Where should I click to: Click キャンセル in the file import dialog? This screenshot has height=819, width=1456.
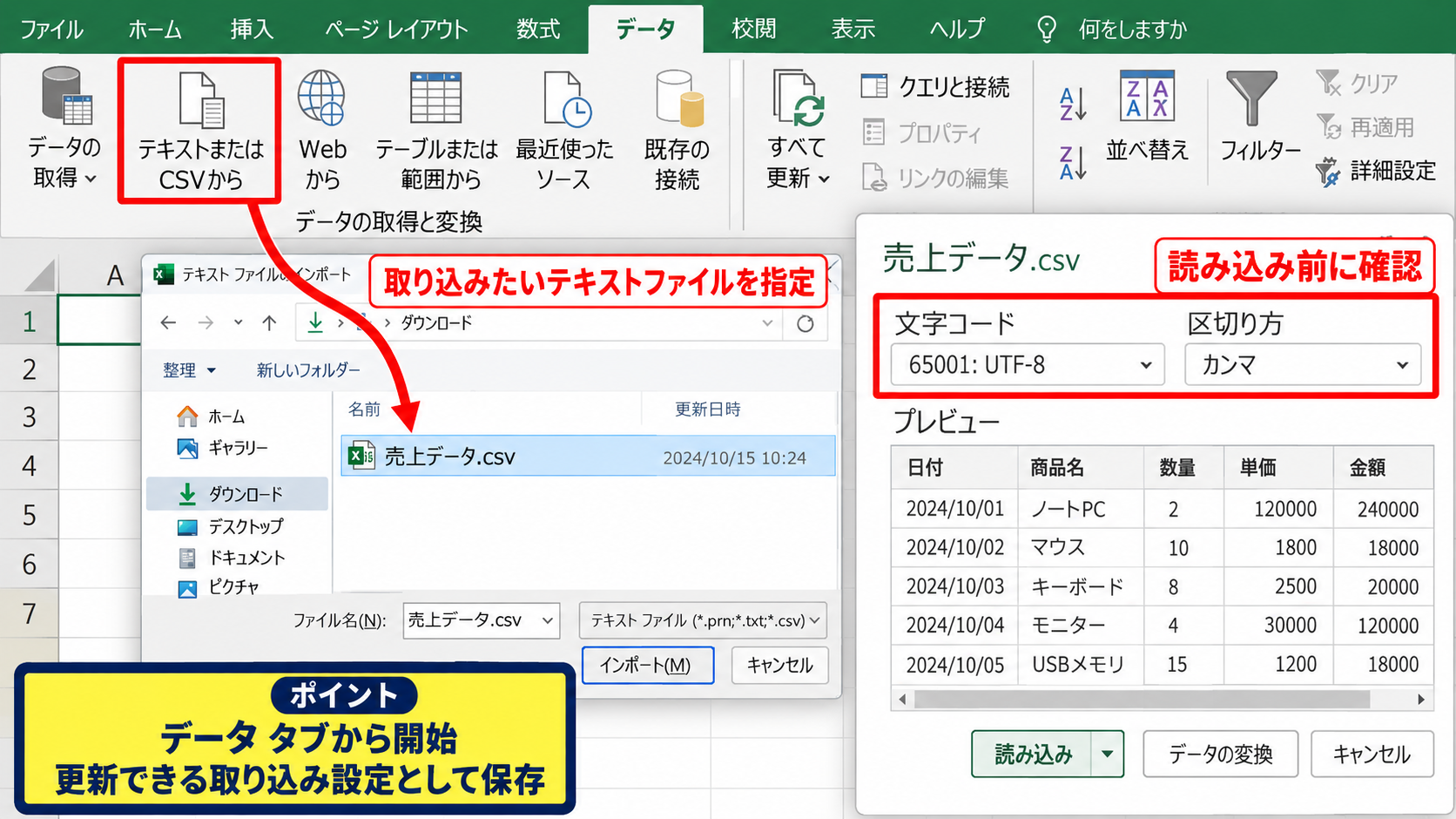pos(780,665)
